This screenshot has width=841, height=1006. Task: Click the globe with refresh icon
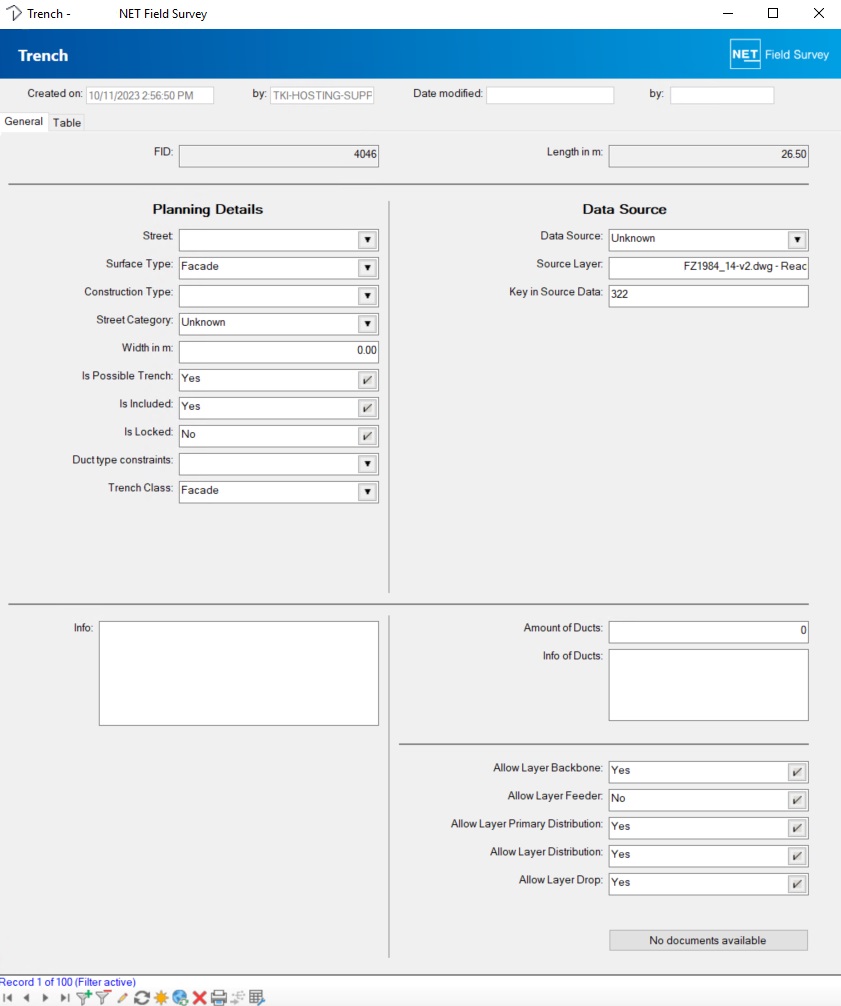[180, 998]
